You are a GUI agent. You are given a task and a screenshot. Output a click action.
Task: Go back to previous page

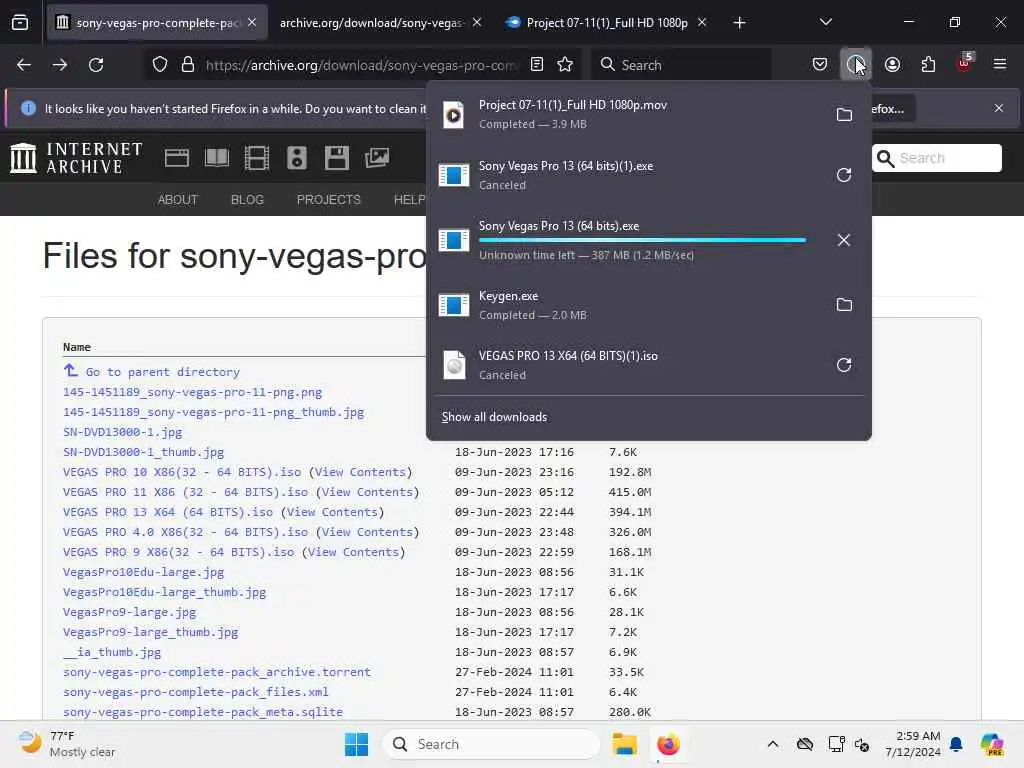coord(24,65)
